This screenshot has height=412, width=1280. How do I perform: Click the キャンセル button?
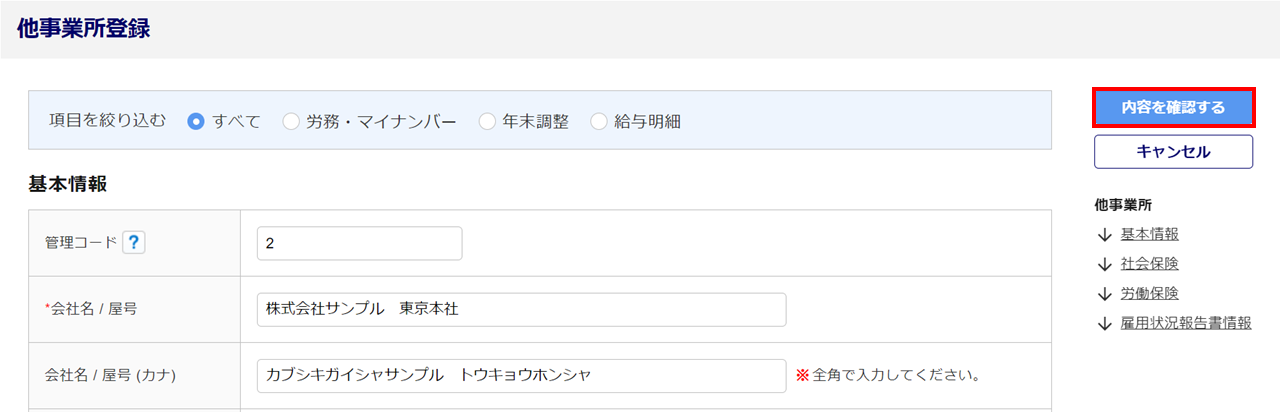click(x=1173, y=152)
